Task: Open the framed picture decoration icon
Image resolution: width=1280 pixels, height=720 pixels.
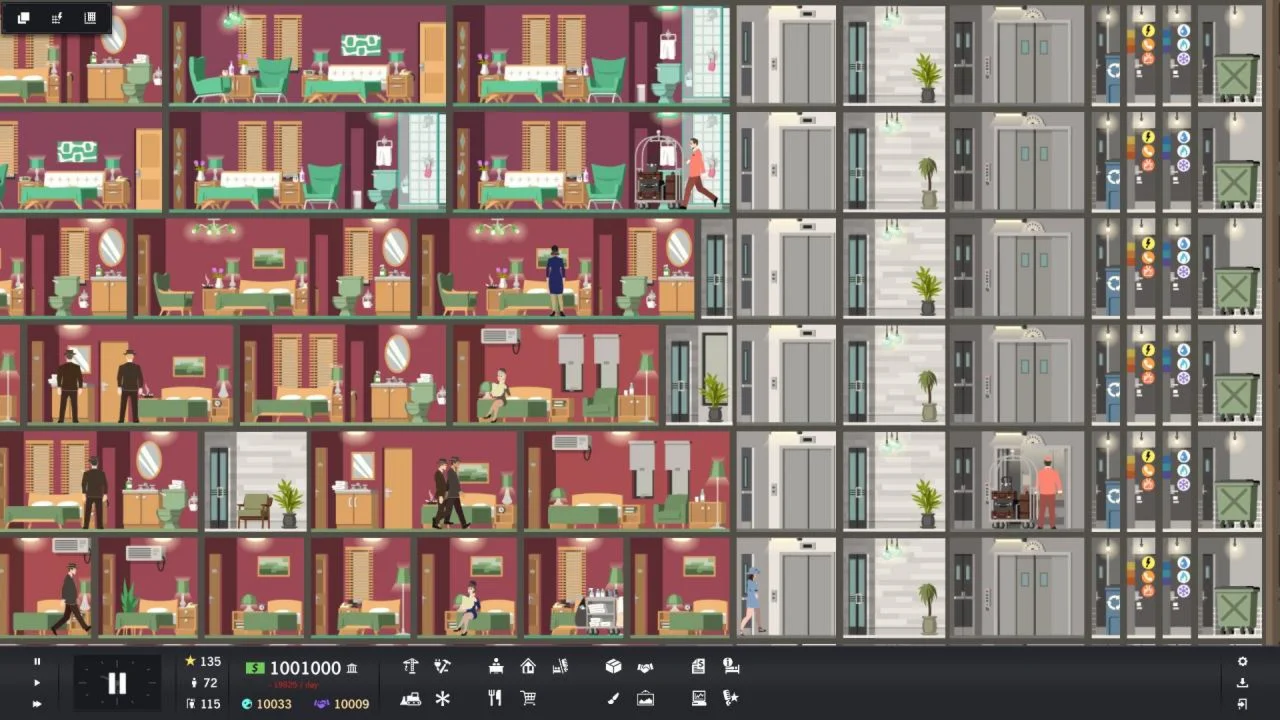Action: pyautogui.click(x=645, y=698)
